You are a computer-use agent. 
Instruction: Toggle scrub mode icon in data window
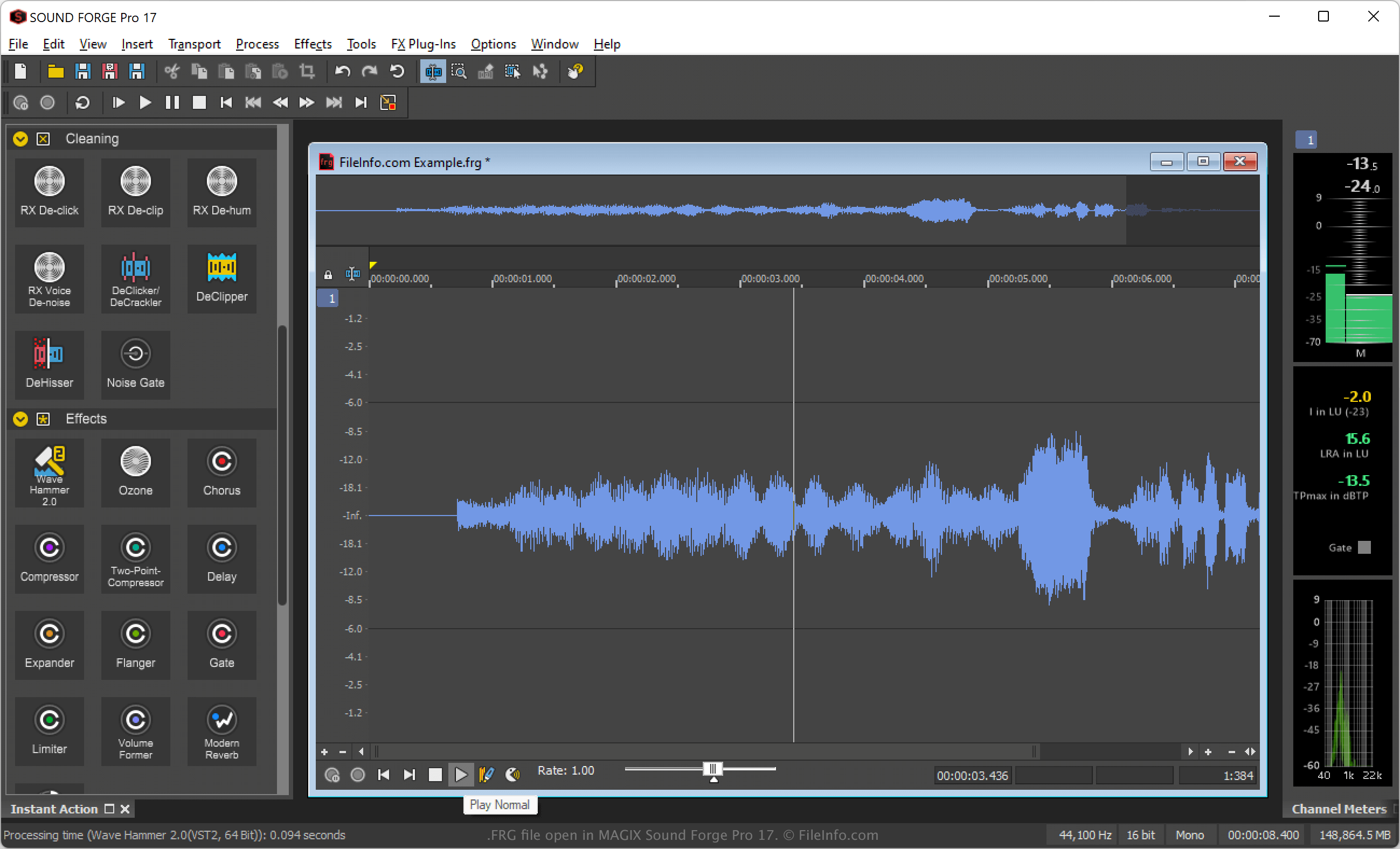pyautogui.click(x=512, y=775)
